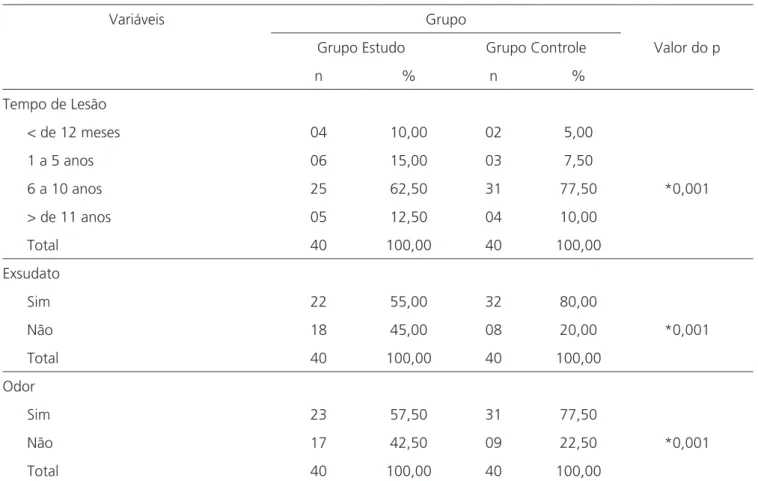Click the Variáveis column header
Image resolution: width=758 pixels, height=481 pixels.
pos(136,20)
